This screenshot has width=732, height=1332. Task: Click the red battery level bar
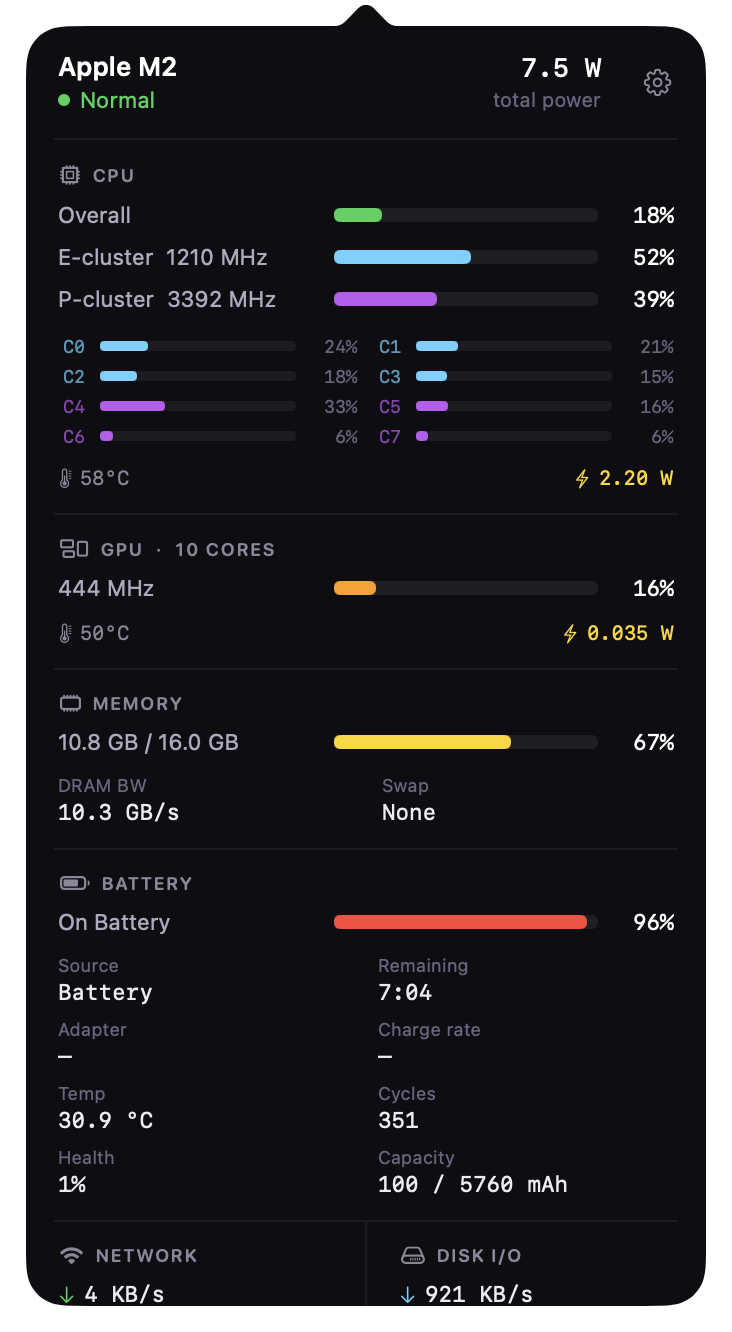(465, 922)
